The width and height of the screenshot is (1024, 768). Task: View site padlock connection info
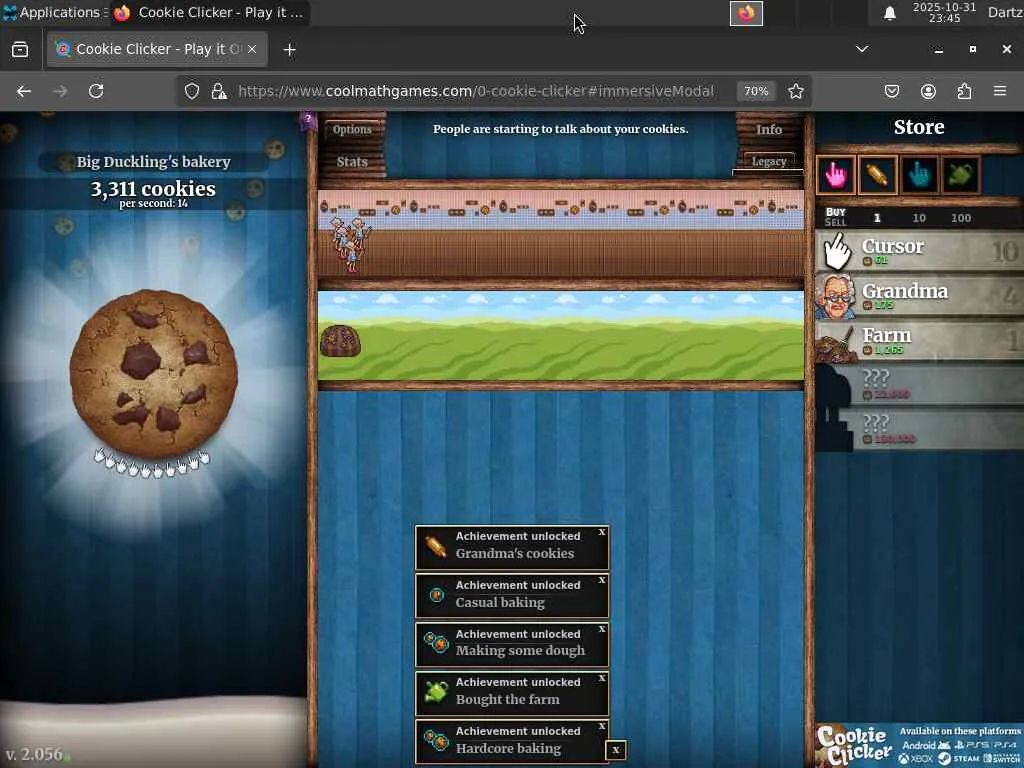click(x=219, y=91)
